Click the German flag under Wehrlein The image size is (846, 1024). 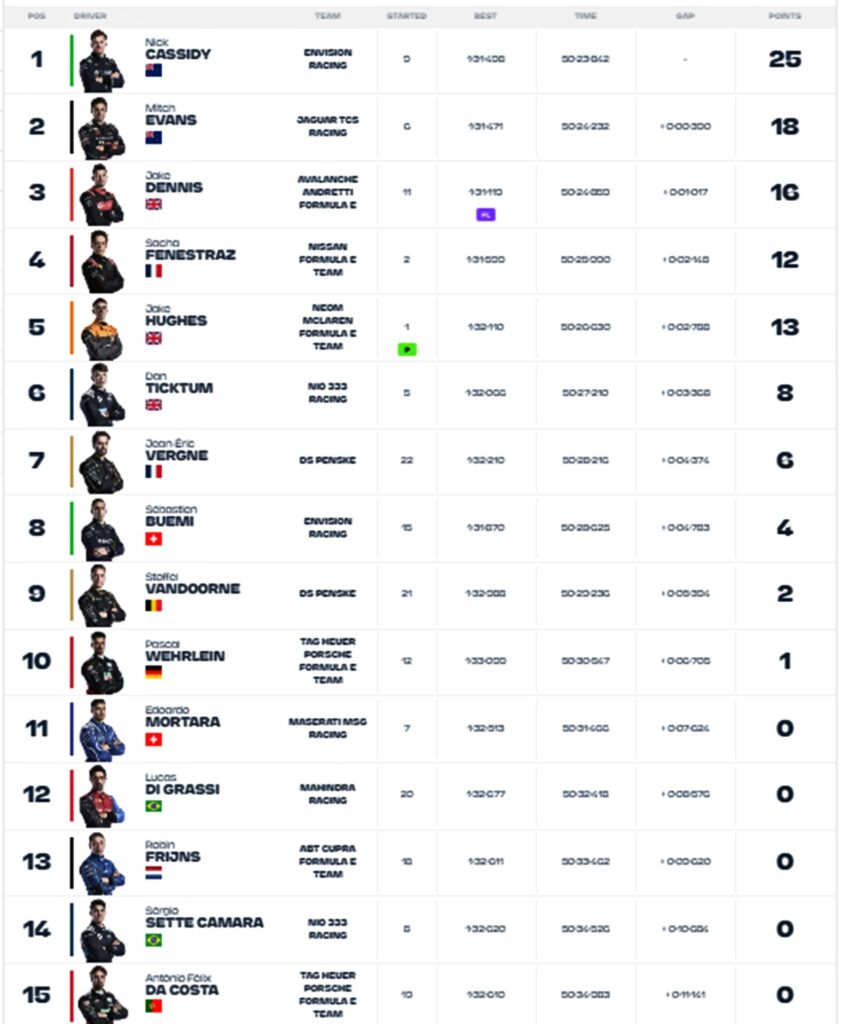154,672
